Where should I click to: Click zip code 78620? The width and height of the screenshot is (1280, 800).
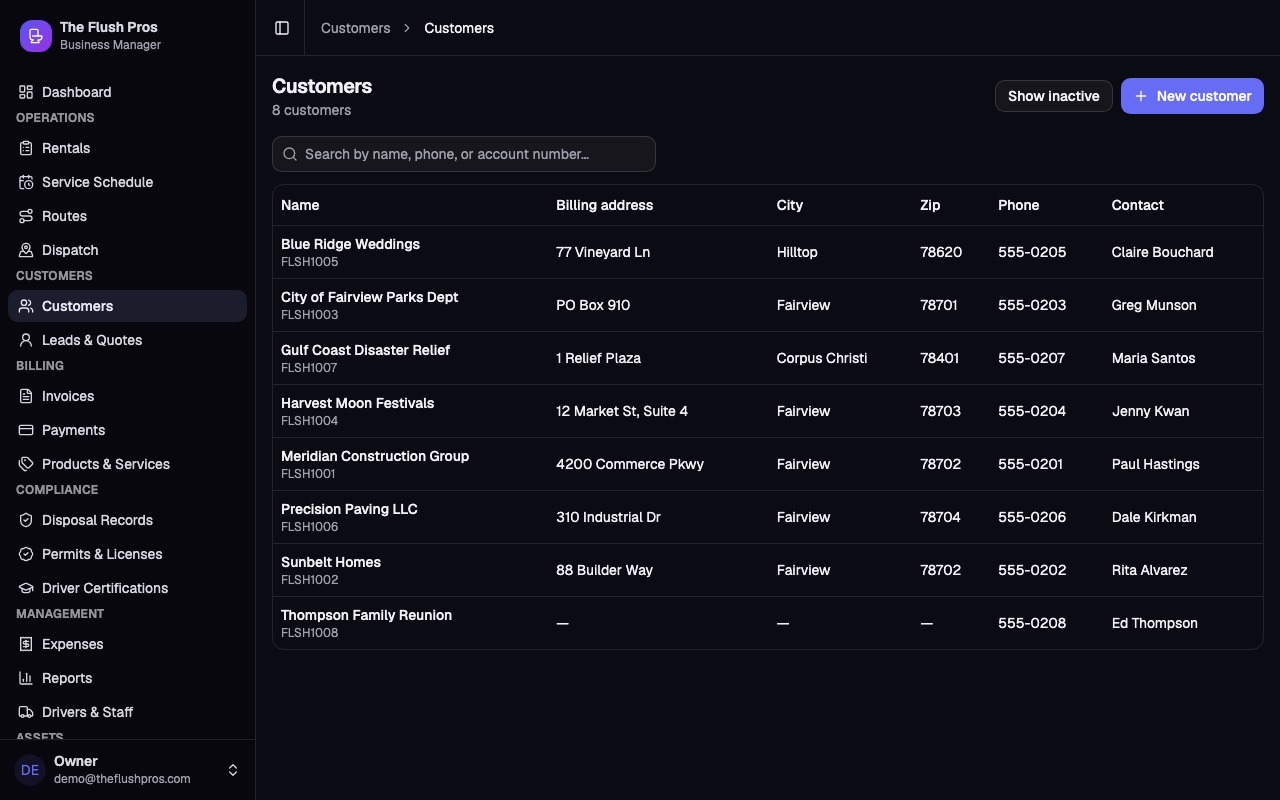click(x=941, y=252)
